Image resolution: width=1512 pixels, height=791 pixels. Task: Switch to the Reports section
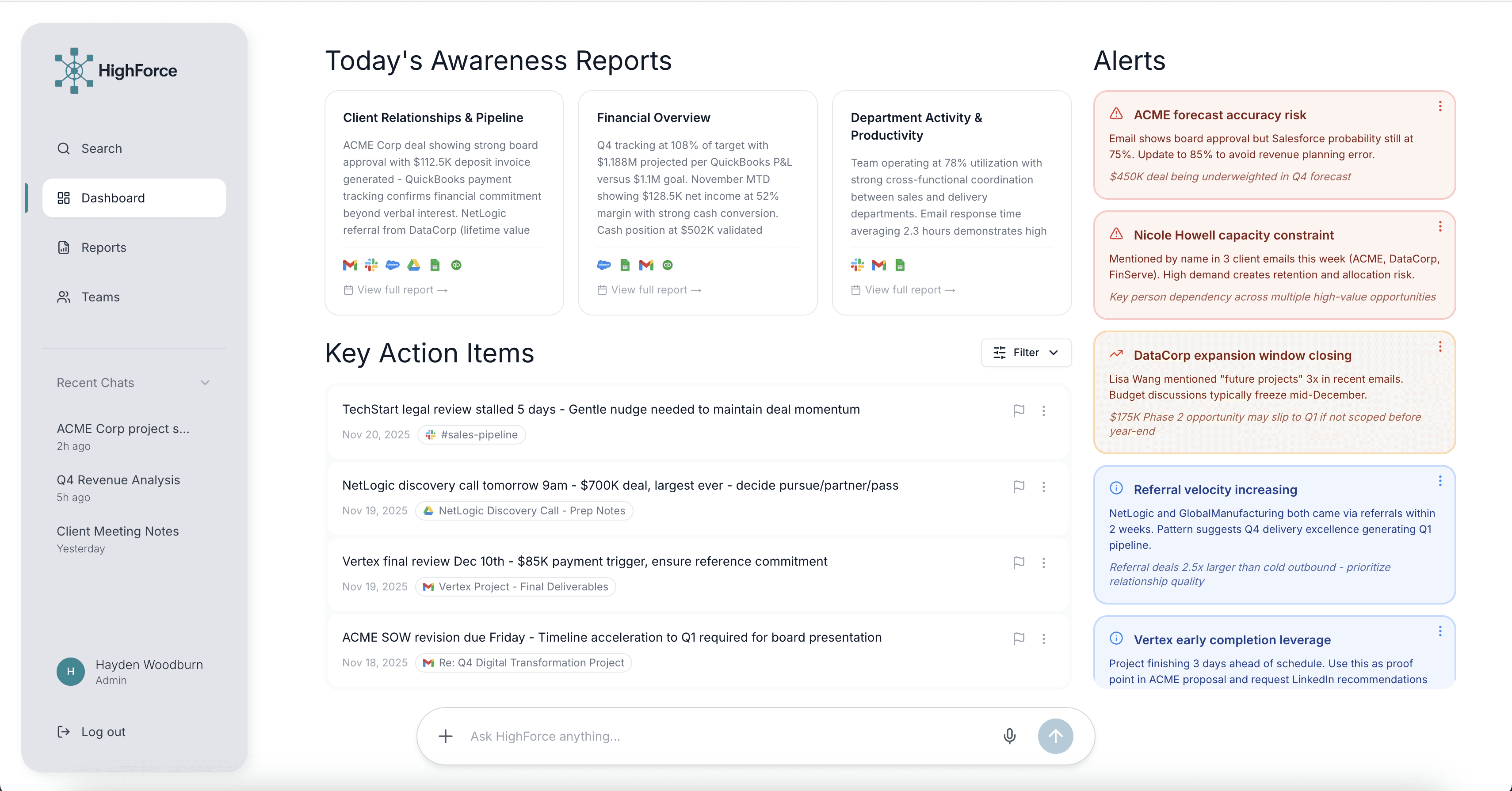pos(104,247)
